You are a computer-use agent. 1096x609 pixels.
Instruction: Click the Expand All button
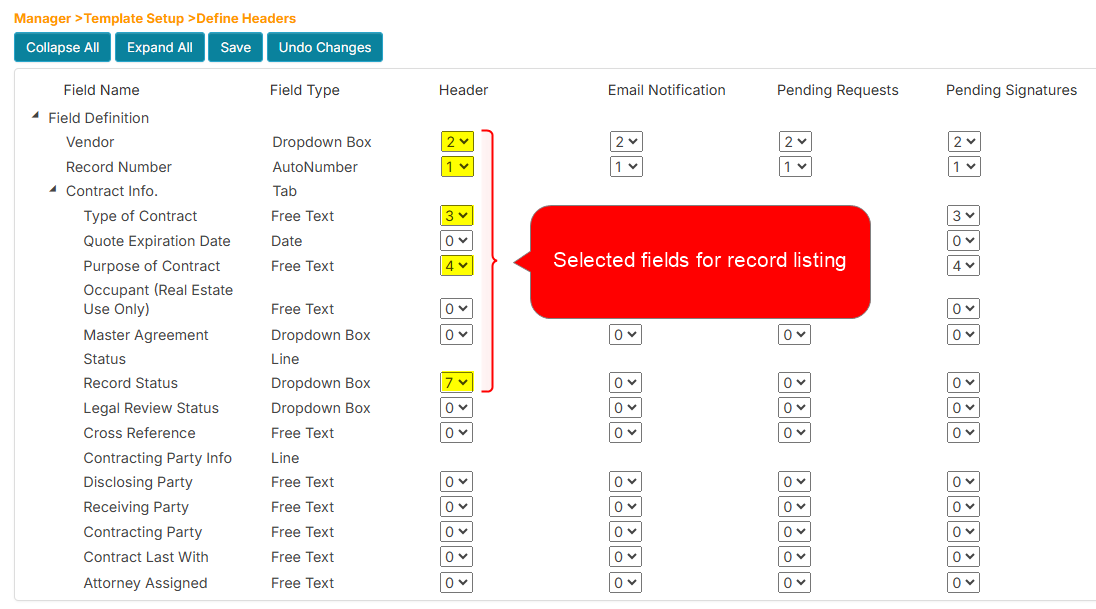[159, 46]
